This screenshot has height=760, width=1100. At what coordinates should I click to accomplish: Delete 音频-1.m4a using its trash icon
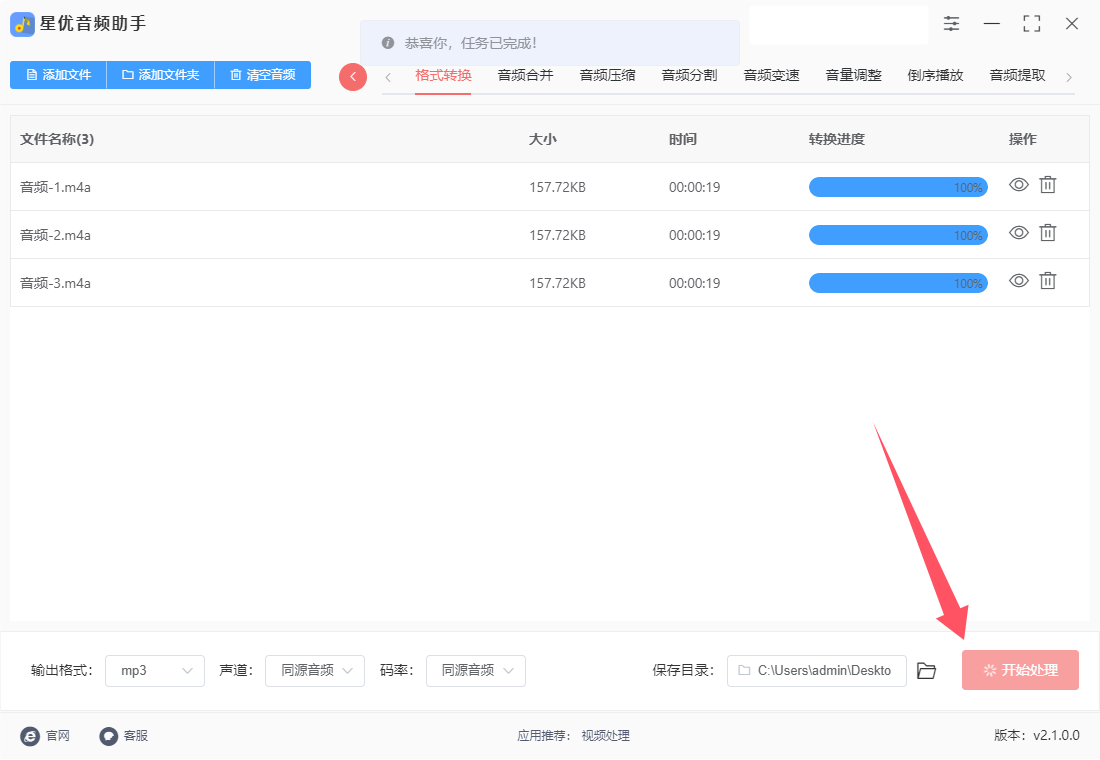pos(1047,185)
